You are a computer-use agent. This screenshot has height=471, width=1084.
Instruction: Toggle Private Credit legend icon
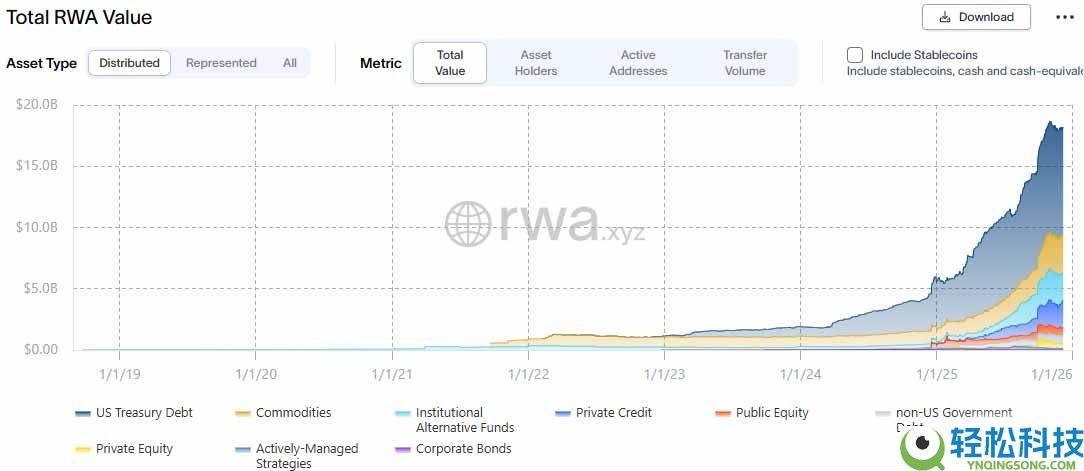coord(563,413)
